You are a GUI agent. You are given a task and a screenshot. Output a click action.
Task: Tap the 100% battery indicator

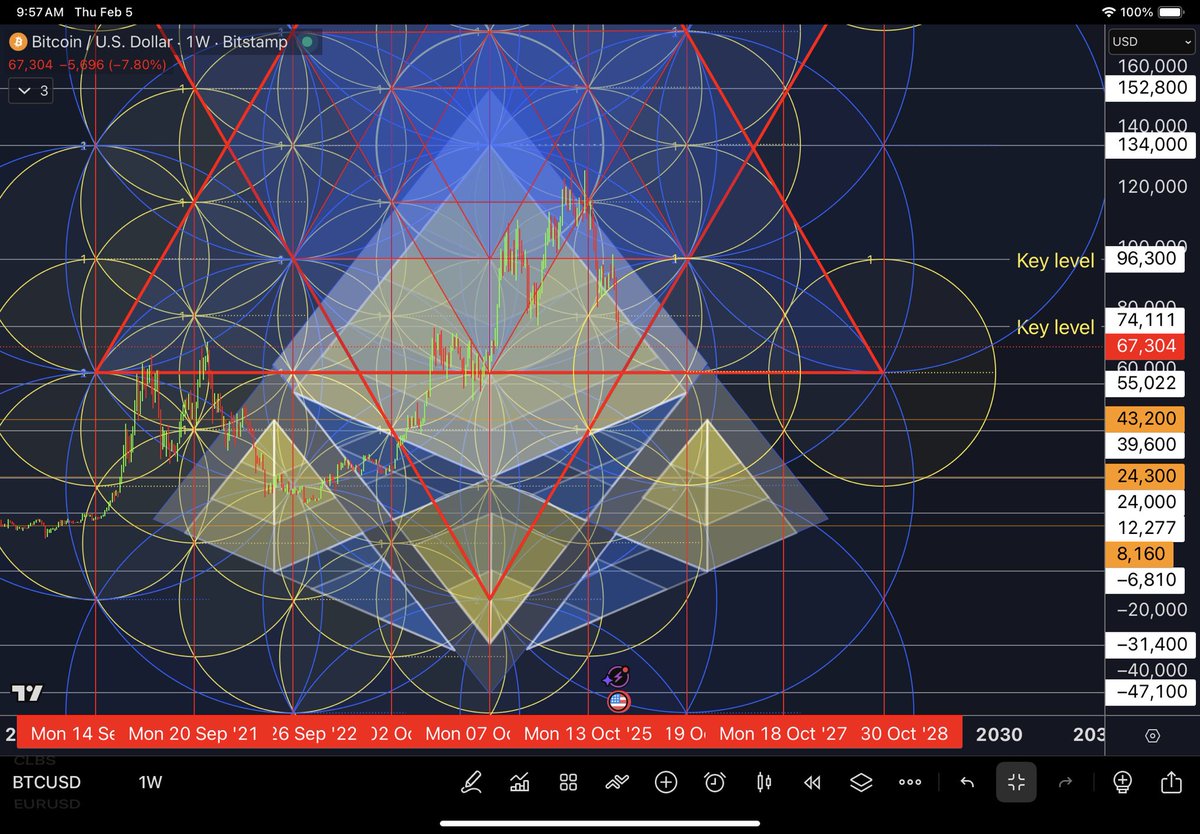coord(1152,11)
